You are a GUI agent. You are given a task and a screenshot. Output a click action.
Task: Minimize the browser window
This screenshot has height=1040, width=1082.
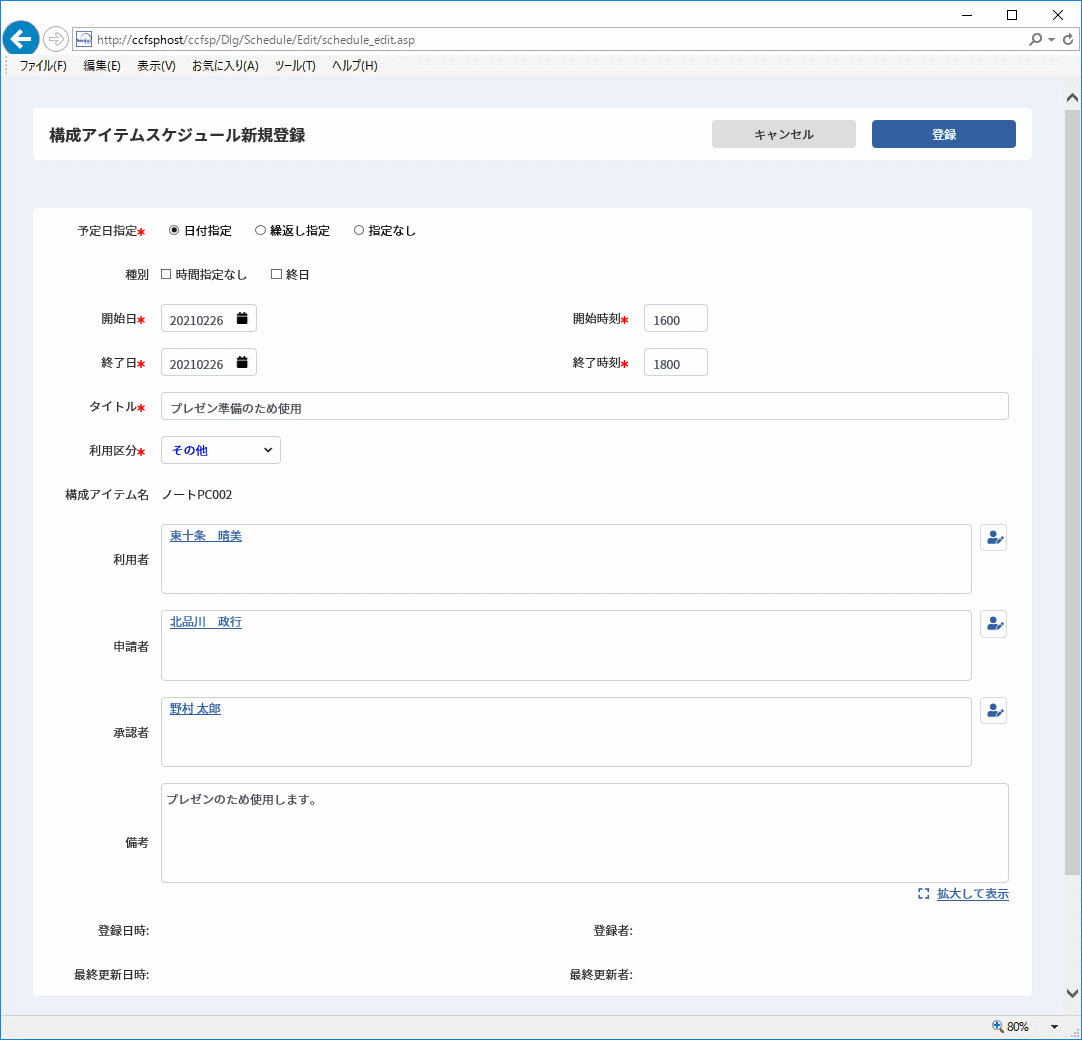point(967,15)
